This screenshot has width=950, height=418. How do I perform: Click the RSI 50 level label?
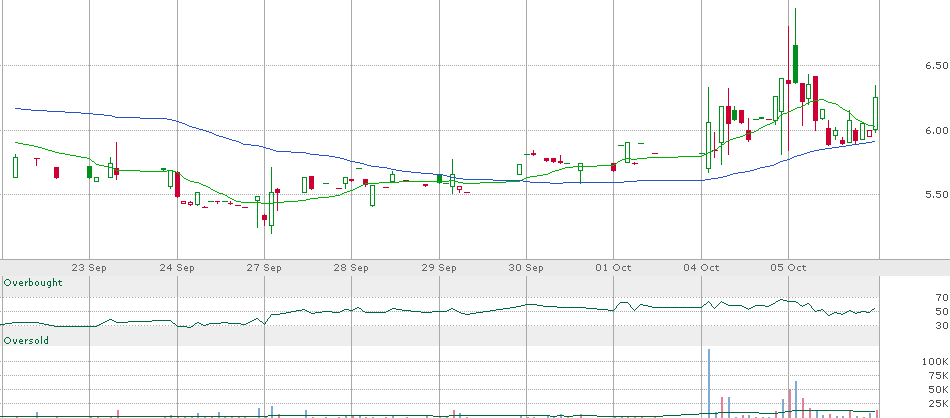pyautogui.click(x=942, y=311)
